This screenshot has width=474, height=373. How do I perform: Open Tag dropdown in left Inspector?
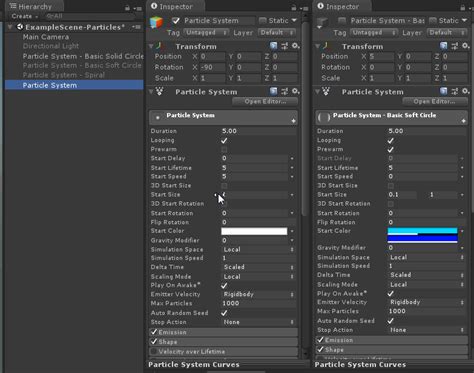pyautogui.click(x=206, y=33)
